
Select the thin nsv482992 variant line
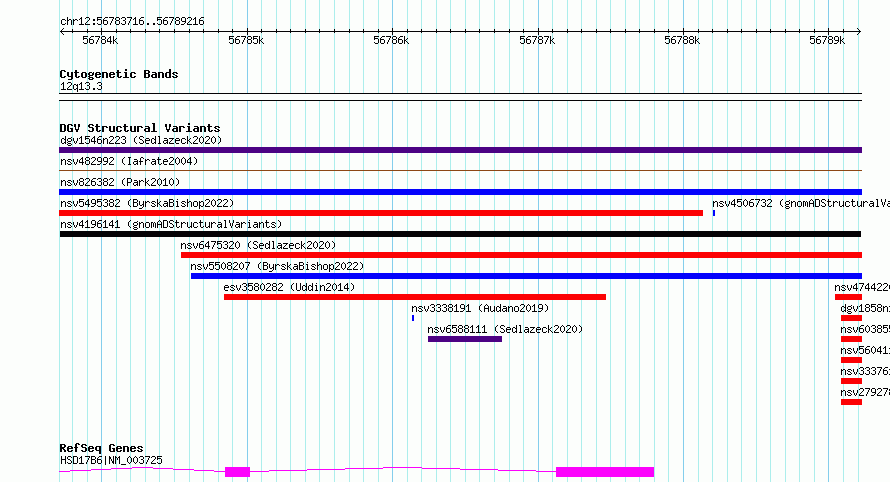(x=460, y=170)
